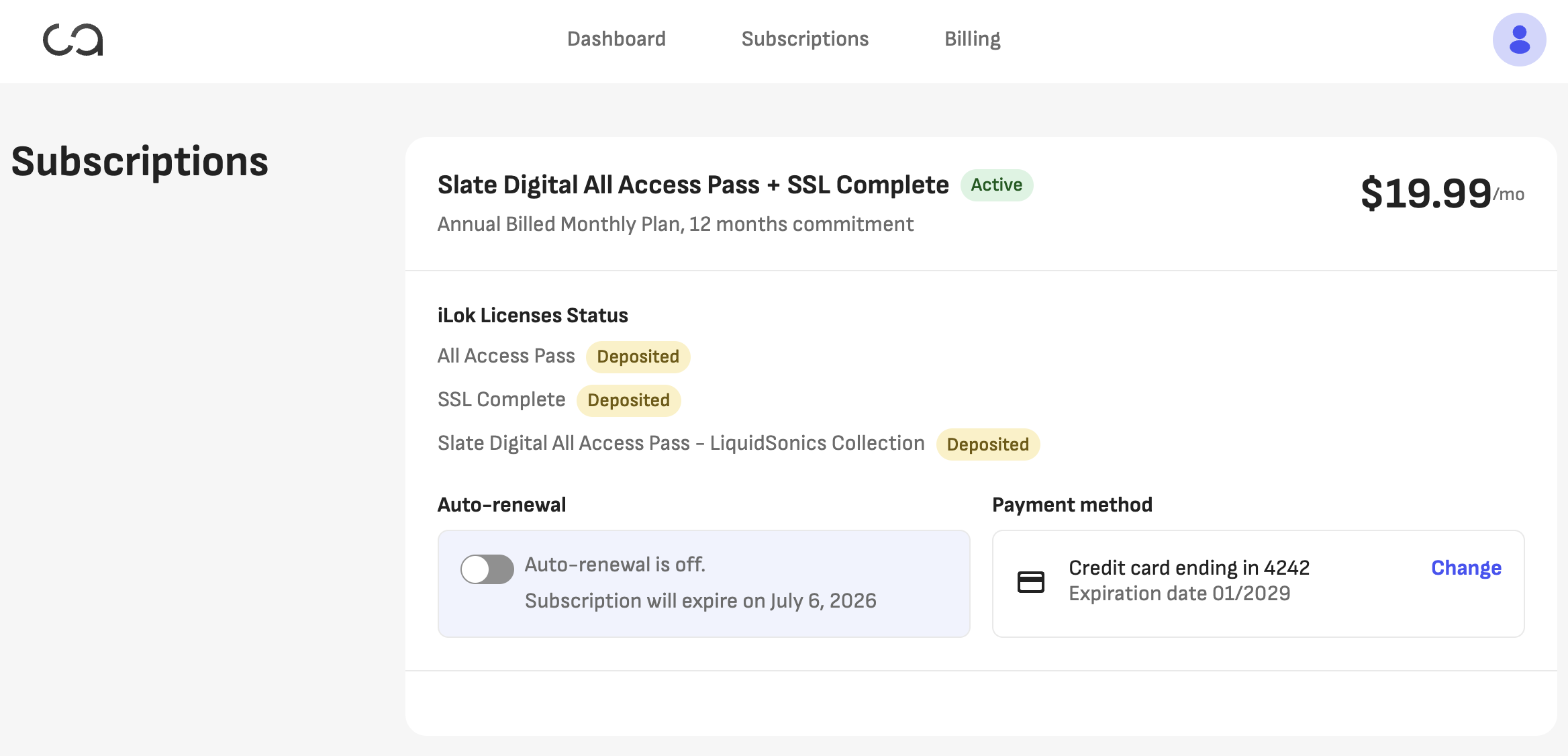This screenshot has width=1568, height=756.
Task: Go to the Dashboard page
Action: (x=616, y=39)
